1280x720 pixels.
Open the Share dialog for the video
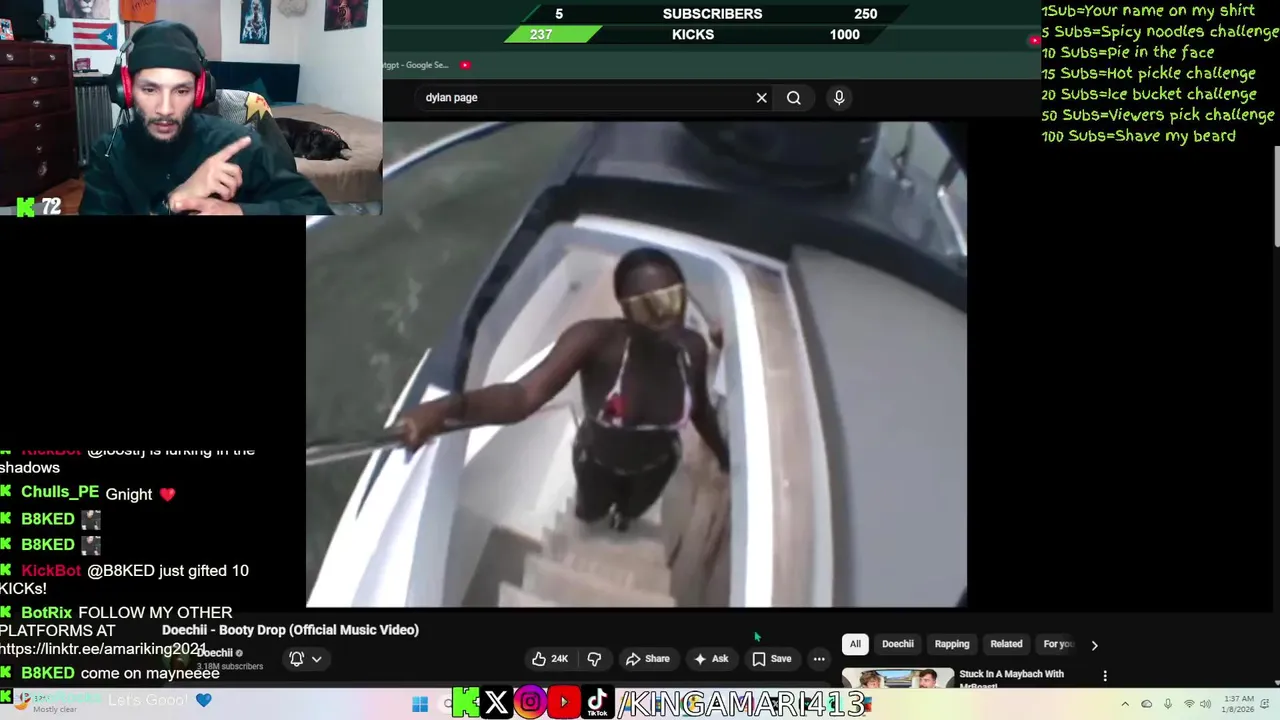[648, 659]
